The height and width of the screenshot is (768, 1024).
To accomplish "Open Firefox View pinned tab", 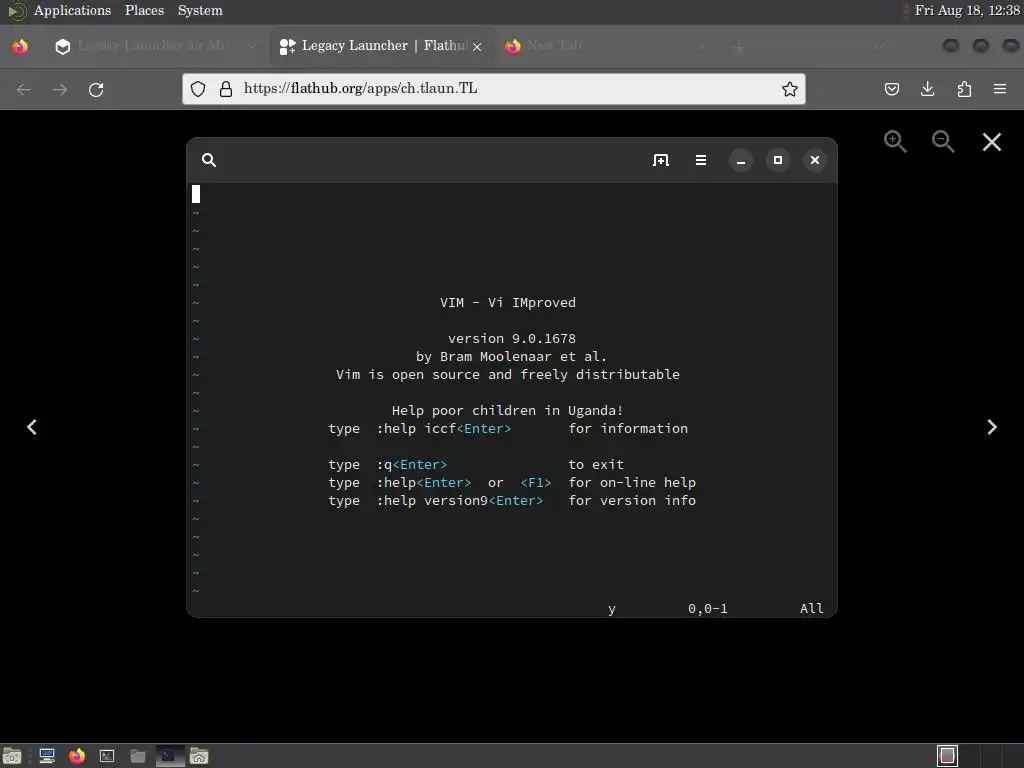I will pyautogui.click(x=20, y=46).
